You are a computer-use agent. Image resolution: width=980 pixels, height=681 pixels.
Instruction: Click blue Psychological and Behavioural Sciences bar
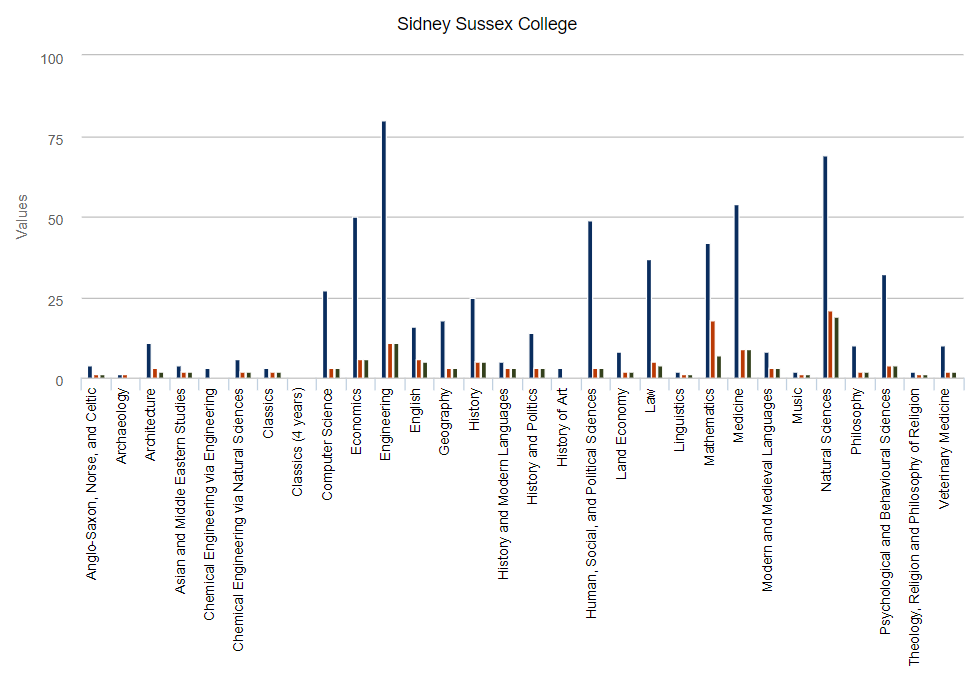pos(884,326)
